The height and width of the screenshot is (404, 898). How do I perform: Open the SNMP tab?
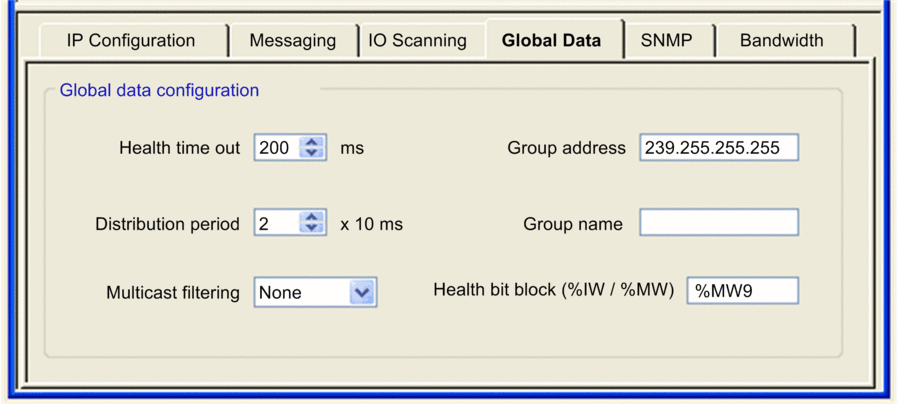(x=665, y=41)
